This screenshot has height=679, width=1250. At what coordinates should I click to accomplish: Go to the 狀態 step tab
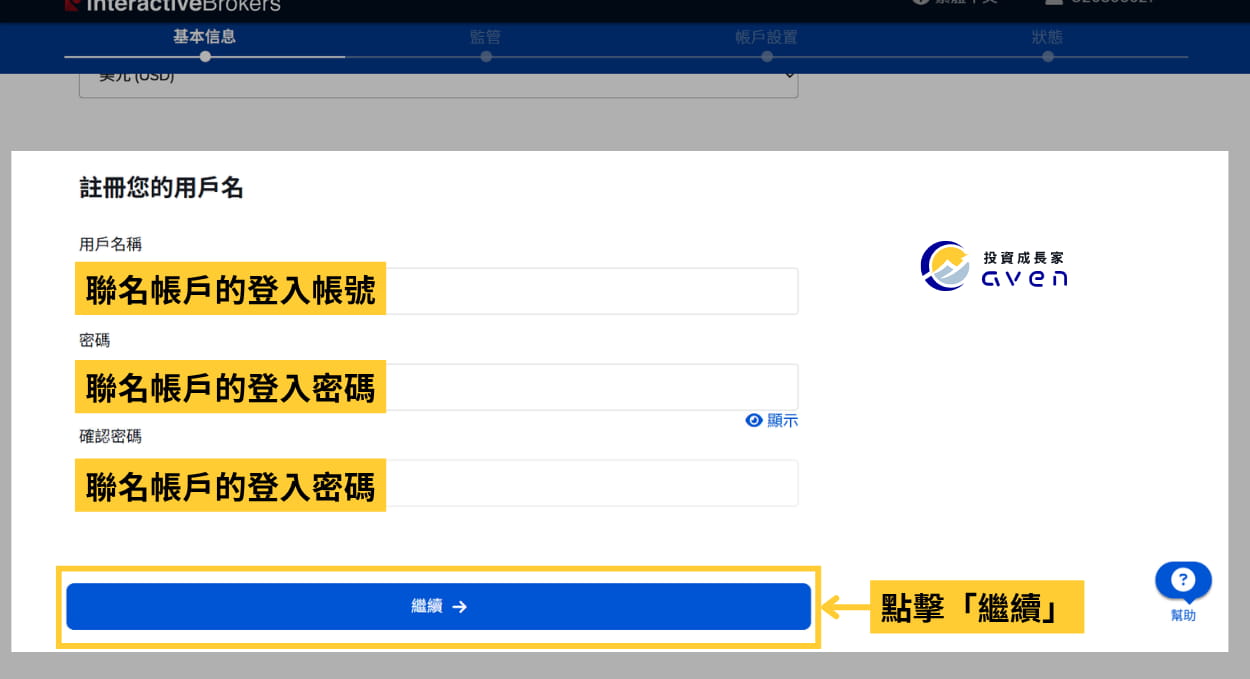click(x=1048, y=38)
